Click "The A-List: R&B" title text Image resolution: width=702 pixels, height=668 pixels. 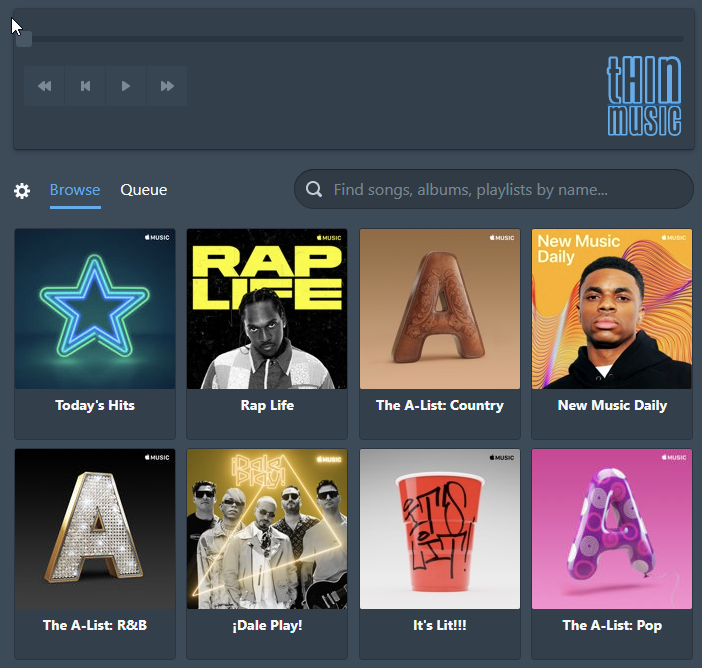pos(95,625)
